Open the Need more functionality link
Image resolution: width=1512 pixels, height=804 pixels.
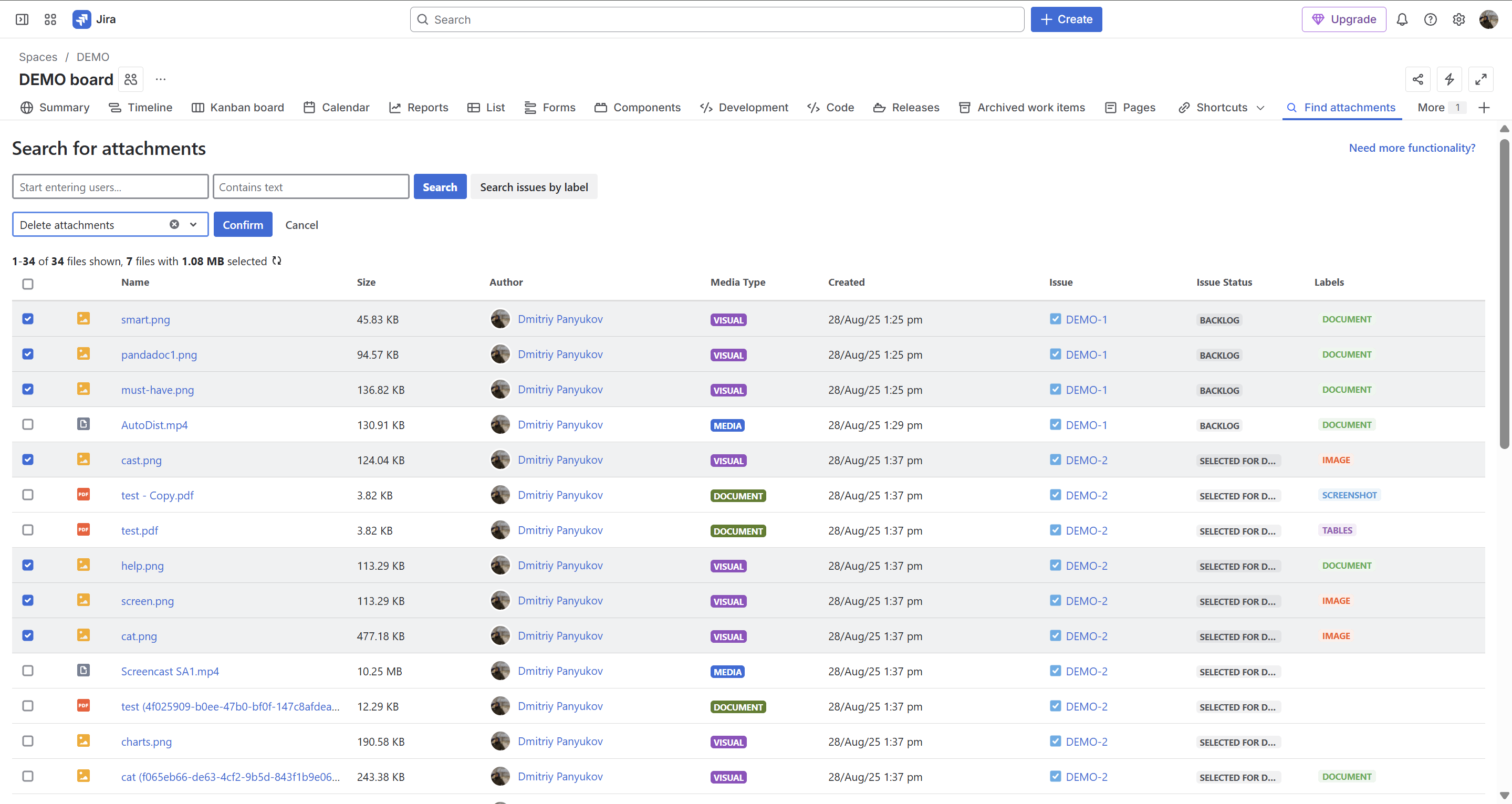(x=1412, y=148)
